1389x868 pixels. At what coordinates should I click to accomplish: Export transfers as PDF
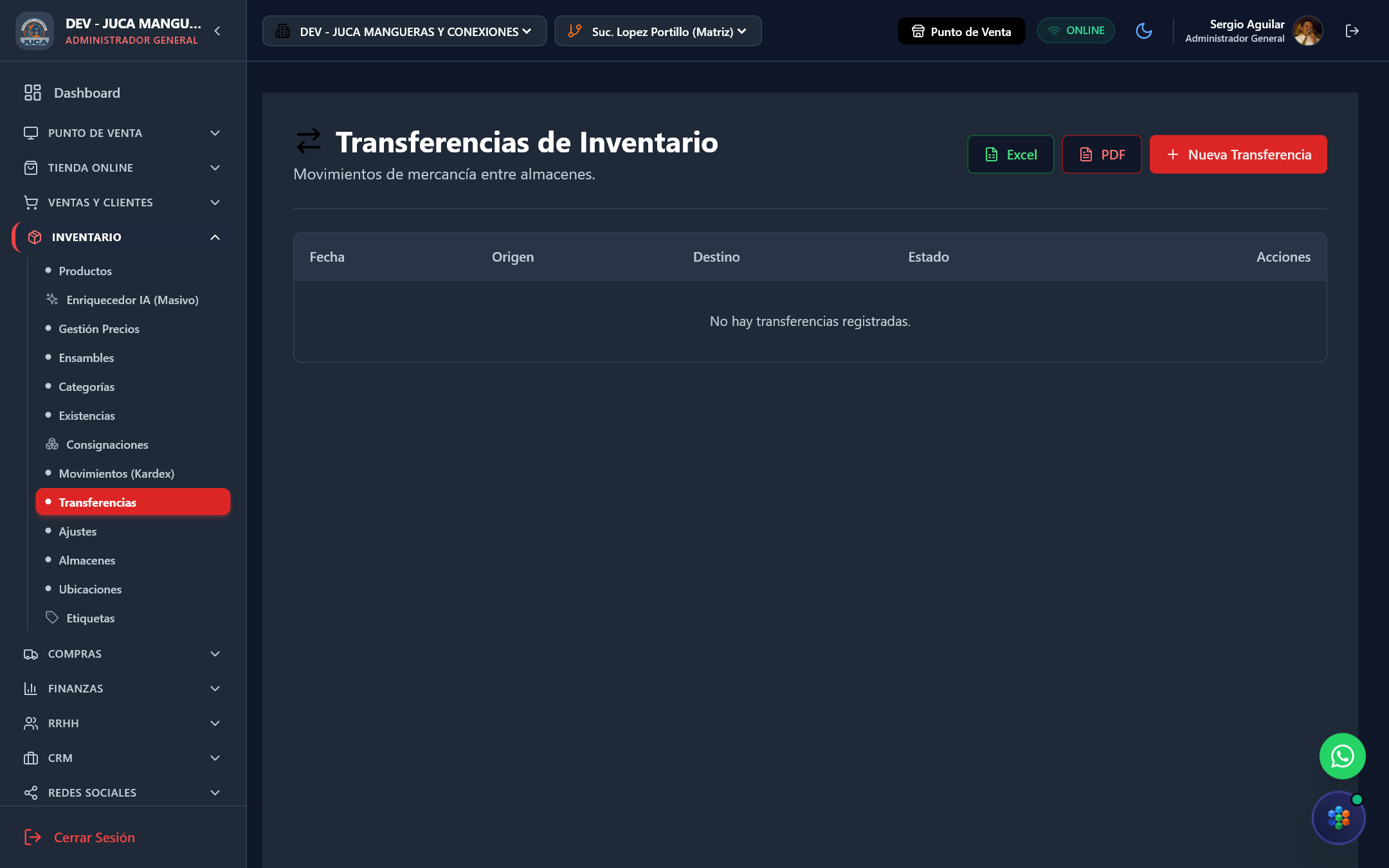click(1102, 154)
